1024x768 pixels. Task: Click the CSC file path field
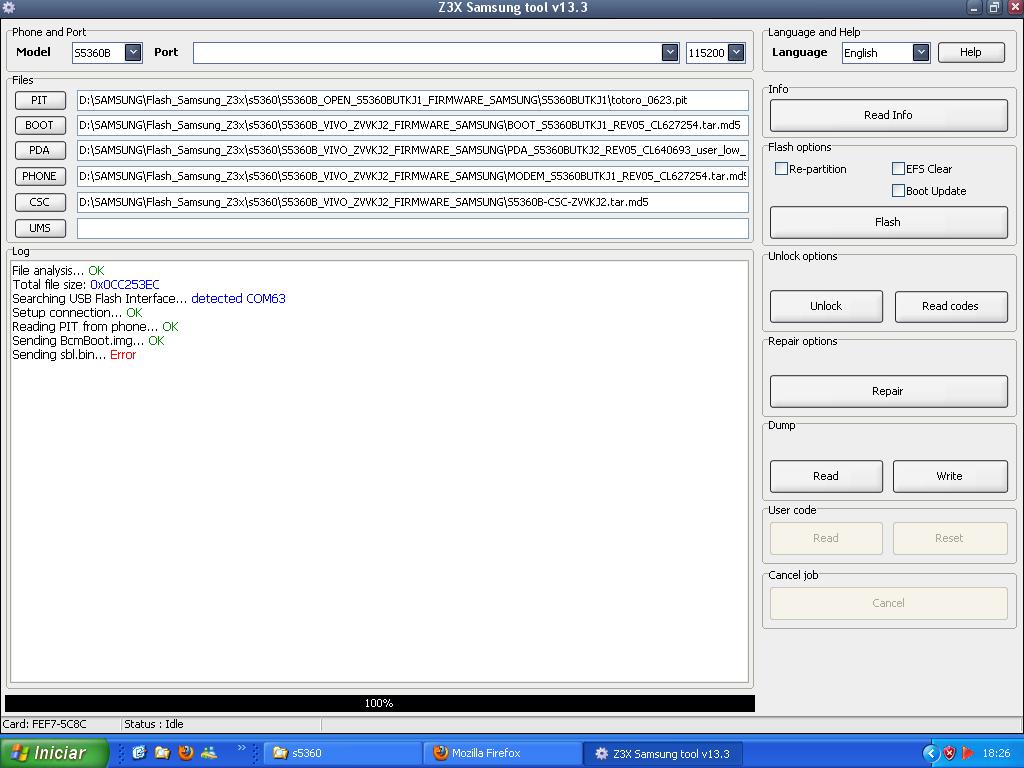413,202
